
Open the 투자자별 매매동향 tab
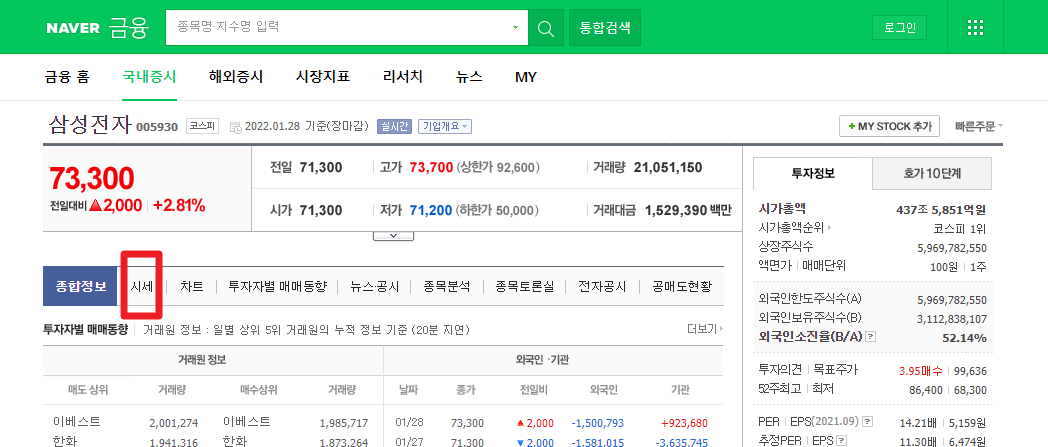click(277, 287)
